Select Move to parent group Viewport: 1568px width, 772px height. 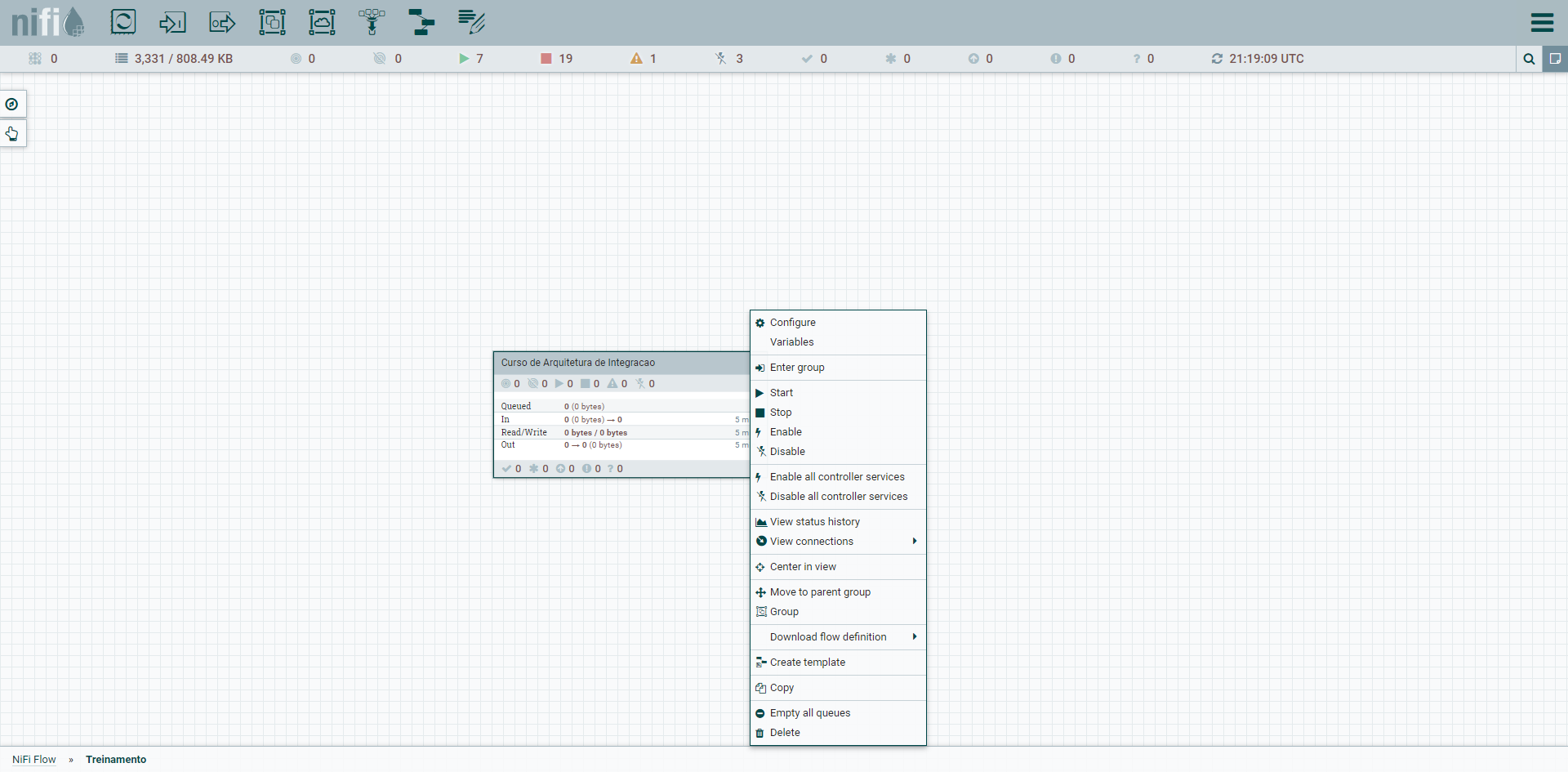[x=838, y=592]
